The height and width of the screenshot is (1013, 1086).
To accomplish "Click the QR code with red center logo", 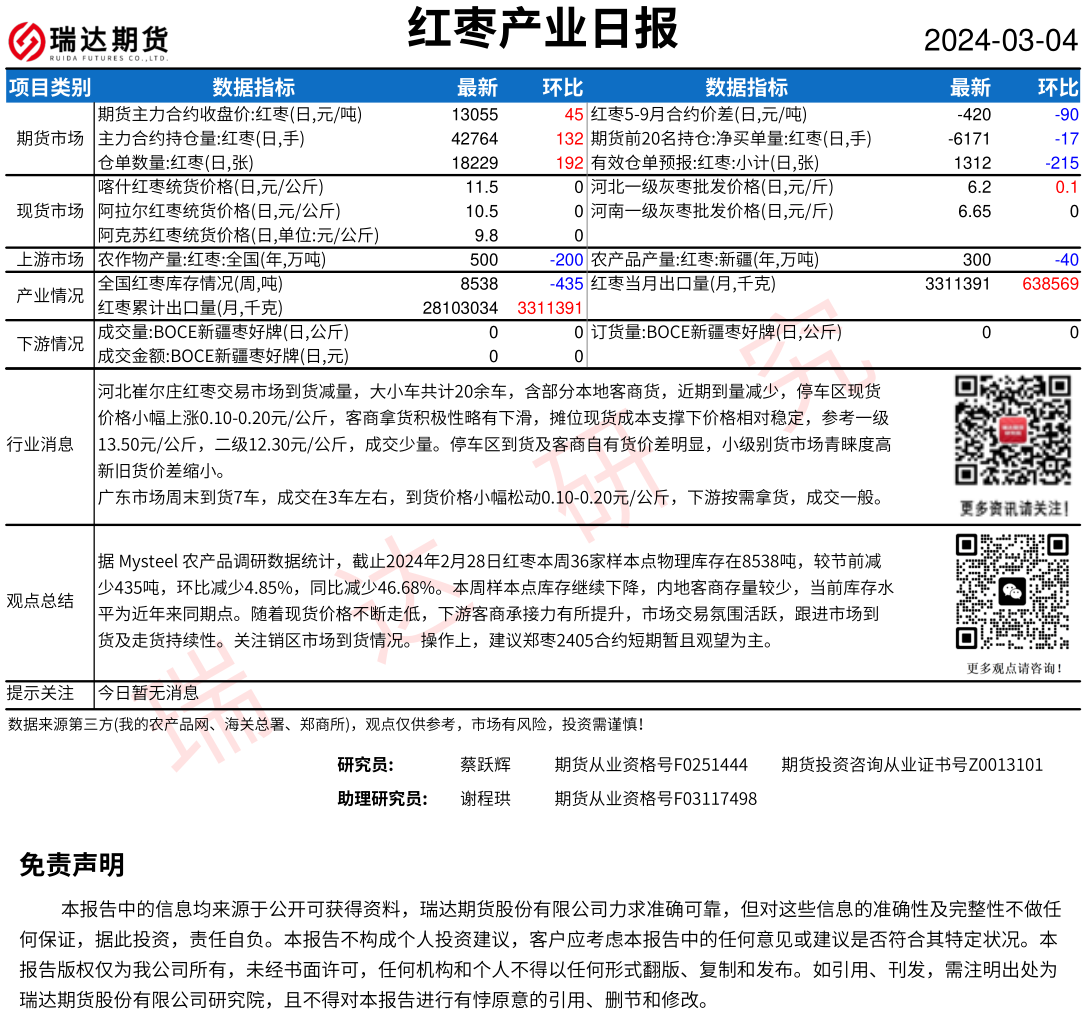I will pyautogui.click(x=1011, y=431).
